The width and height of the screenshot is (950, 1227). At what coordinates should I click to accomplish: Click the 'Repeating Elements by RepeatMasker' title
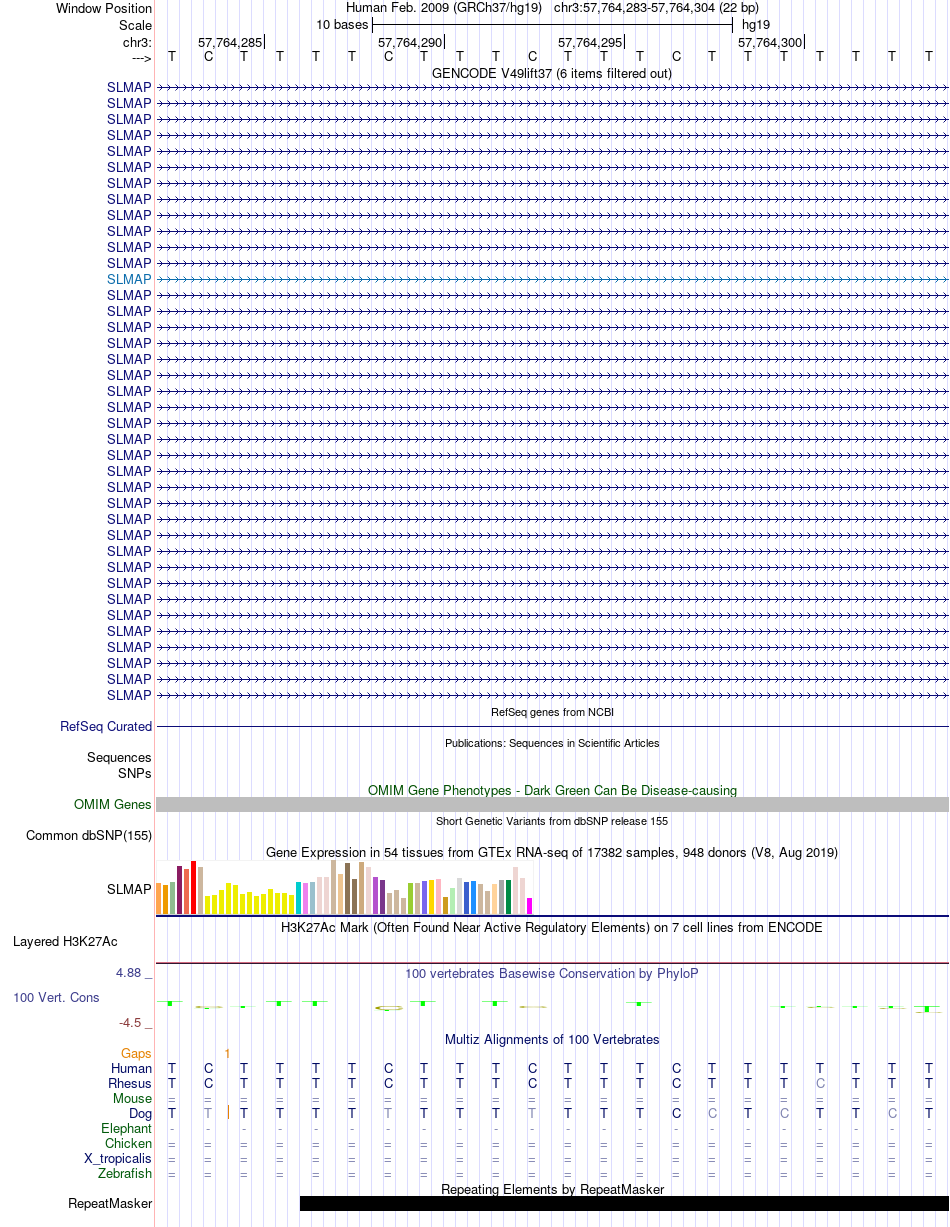click(x=552, y=1189)
